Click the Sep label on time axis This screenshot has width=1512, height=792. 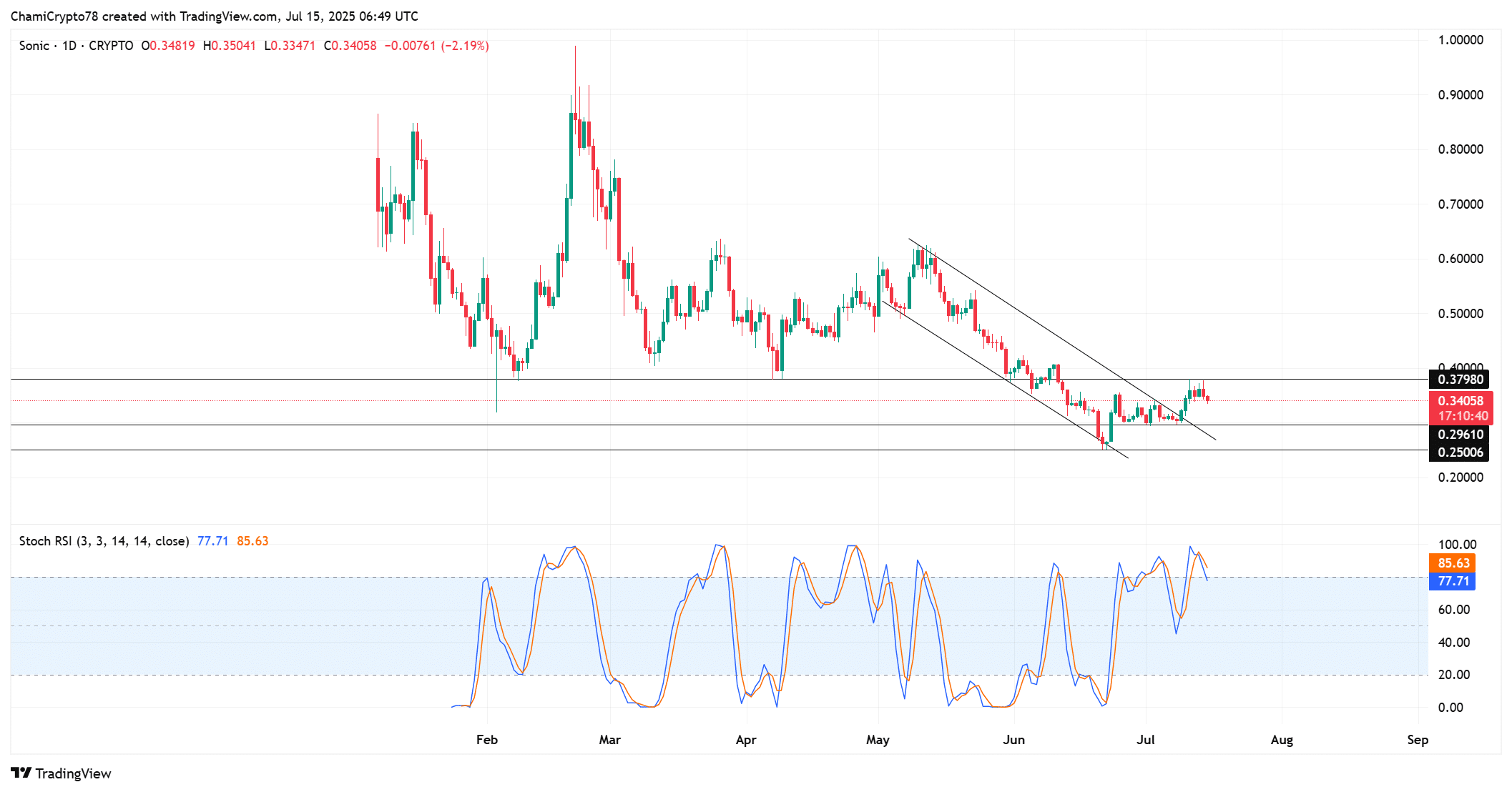click(x=1417, y=740)
